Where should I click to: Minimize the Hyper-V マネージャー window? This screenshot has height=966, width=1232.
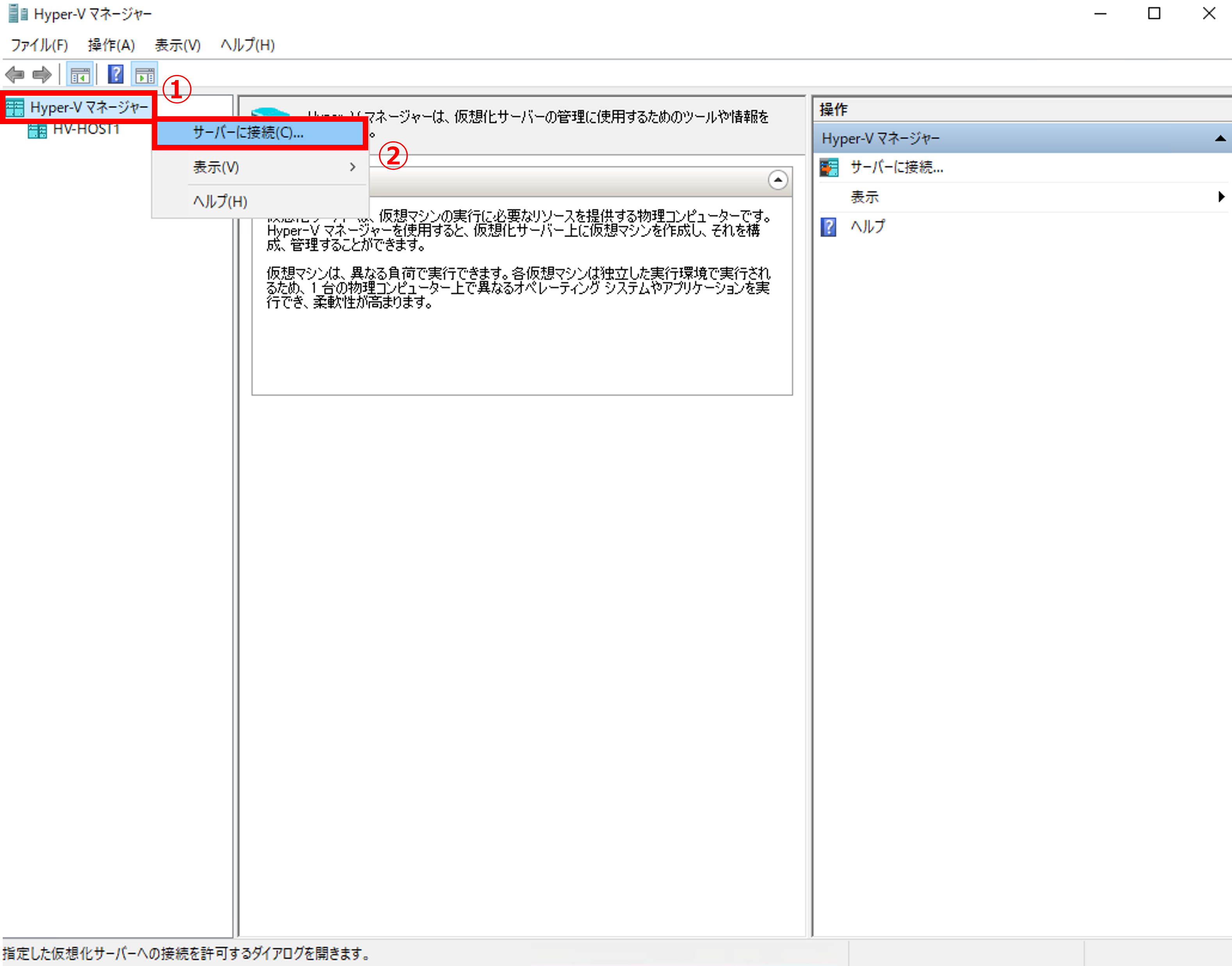1100,14
